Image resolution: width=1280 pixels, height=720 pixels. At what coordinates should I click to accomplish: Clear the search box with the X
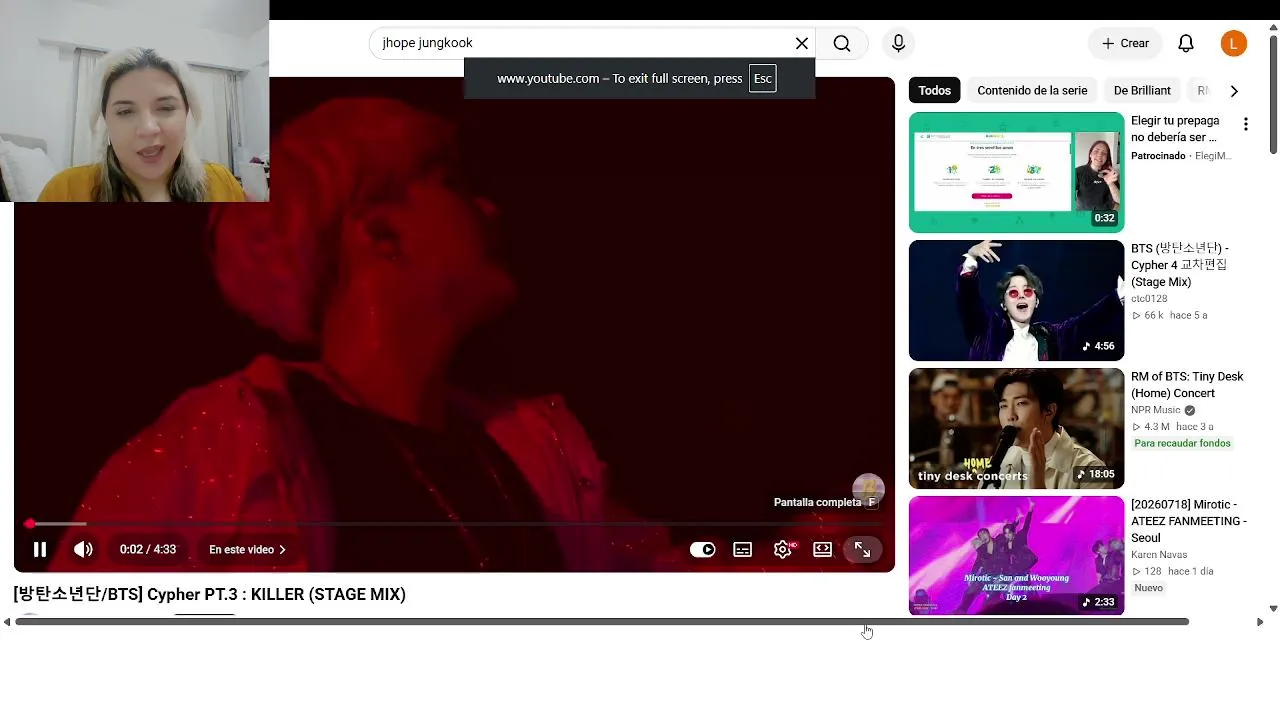pyautogui.click(x=801, y=43)
